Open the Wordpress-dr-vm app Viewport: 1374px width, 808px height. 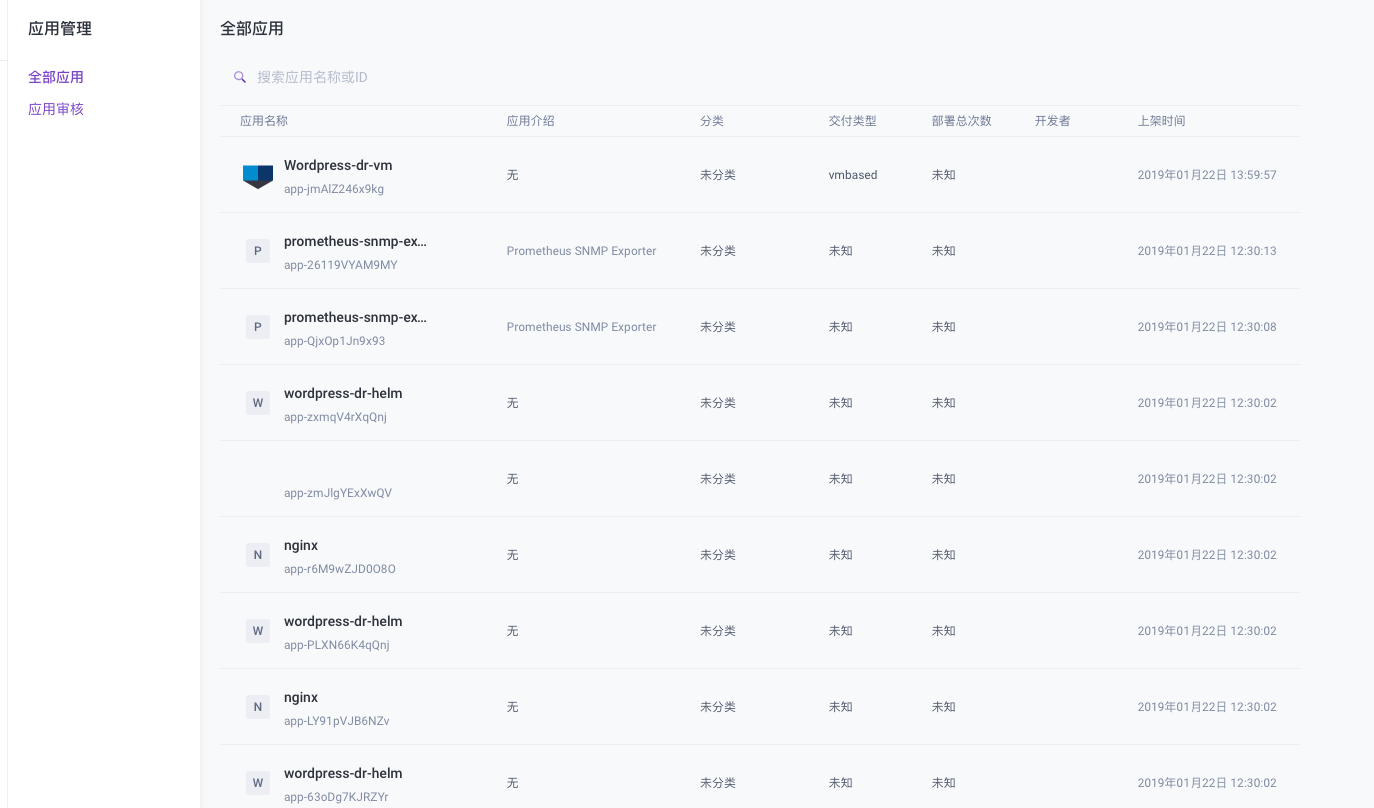338,165
